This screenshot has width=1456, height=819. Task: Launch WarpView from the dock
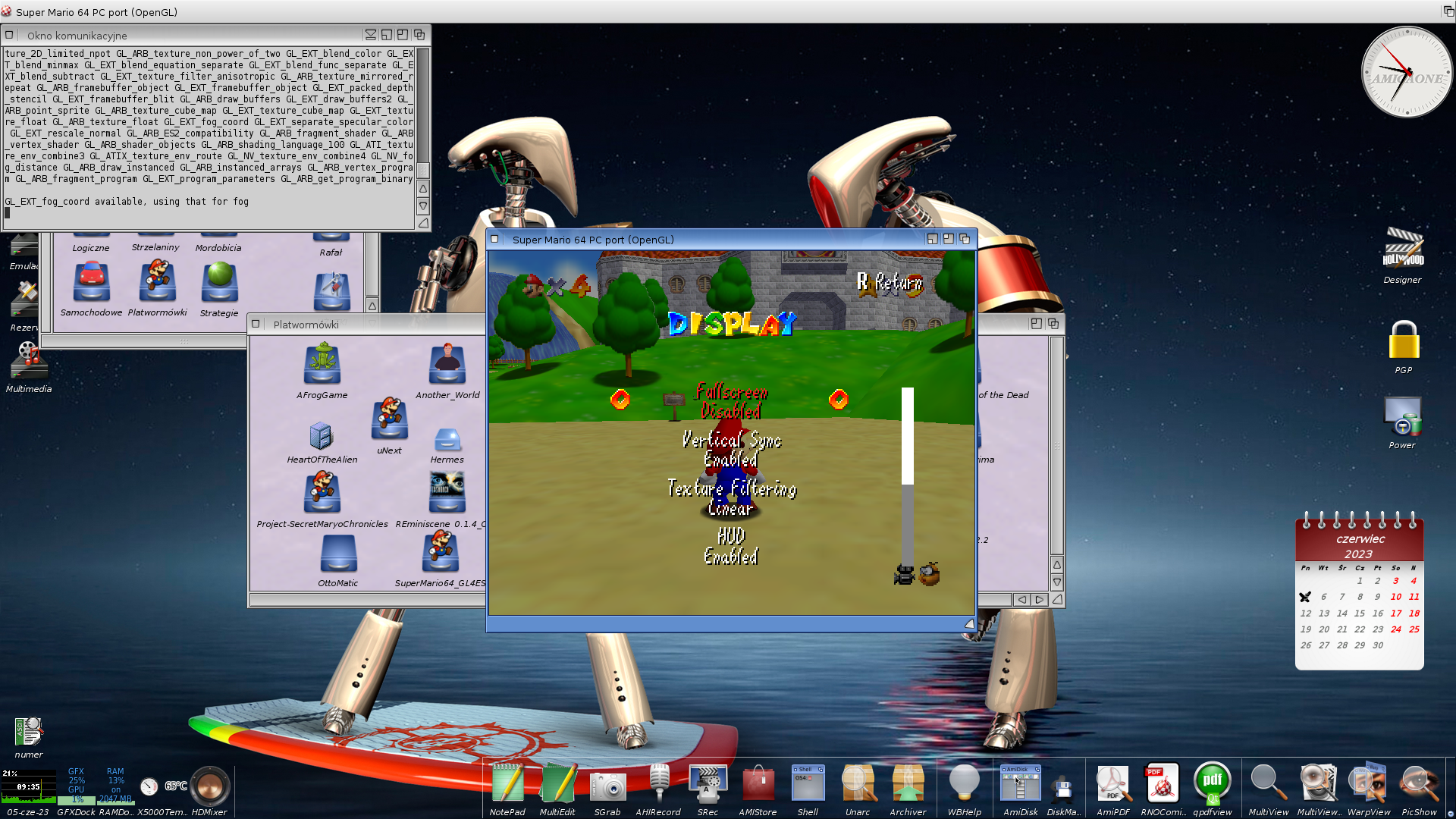(x=1368, y=783)
